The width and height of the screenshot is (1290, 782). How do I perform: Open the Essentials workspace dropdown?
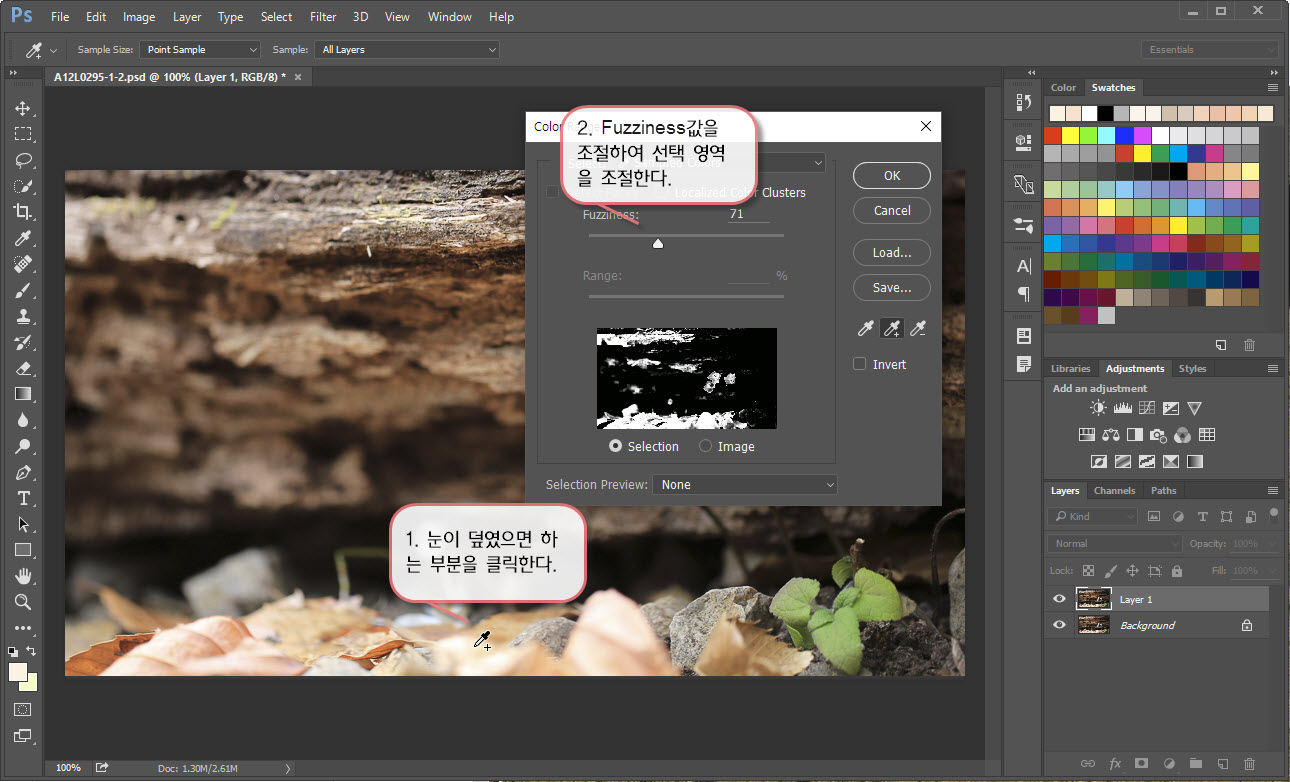pos(1210,49)
